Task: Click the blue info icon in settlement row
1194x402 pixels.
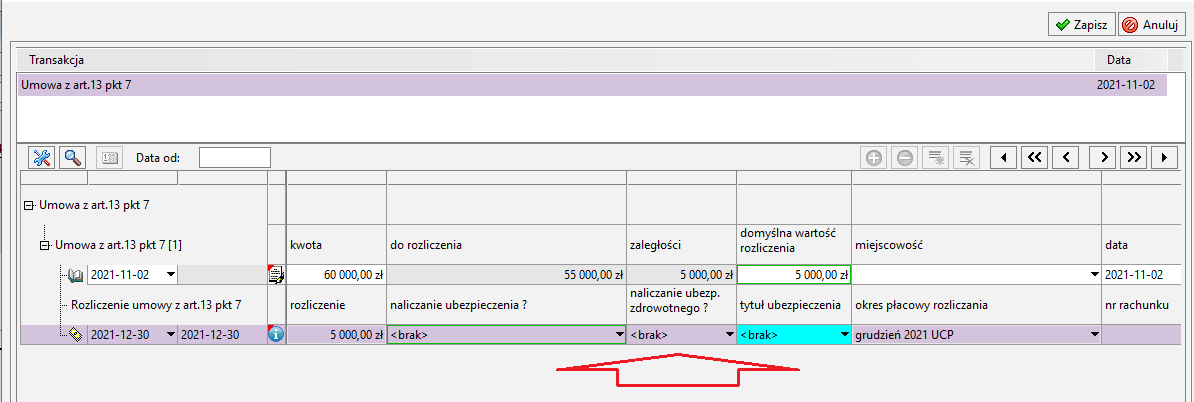Action: (276, 333)
